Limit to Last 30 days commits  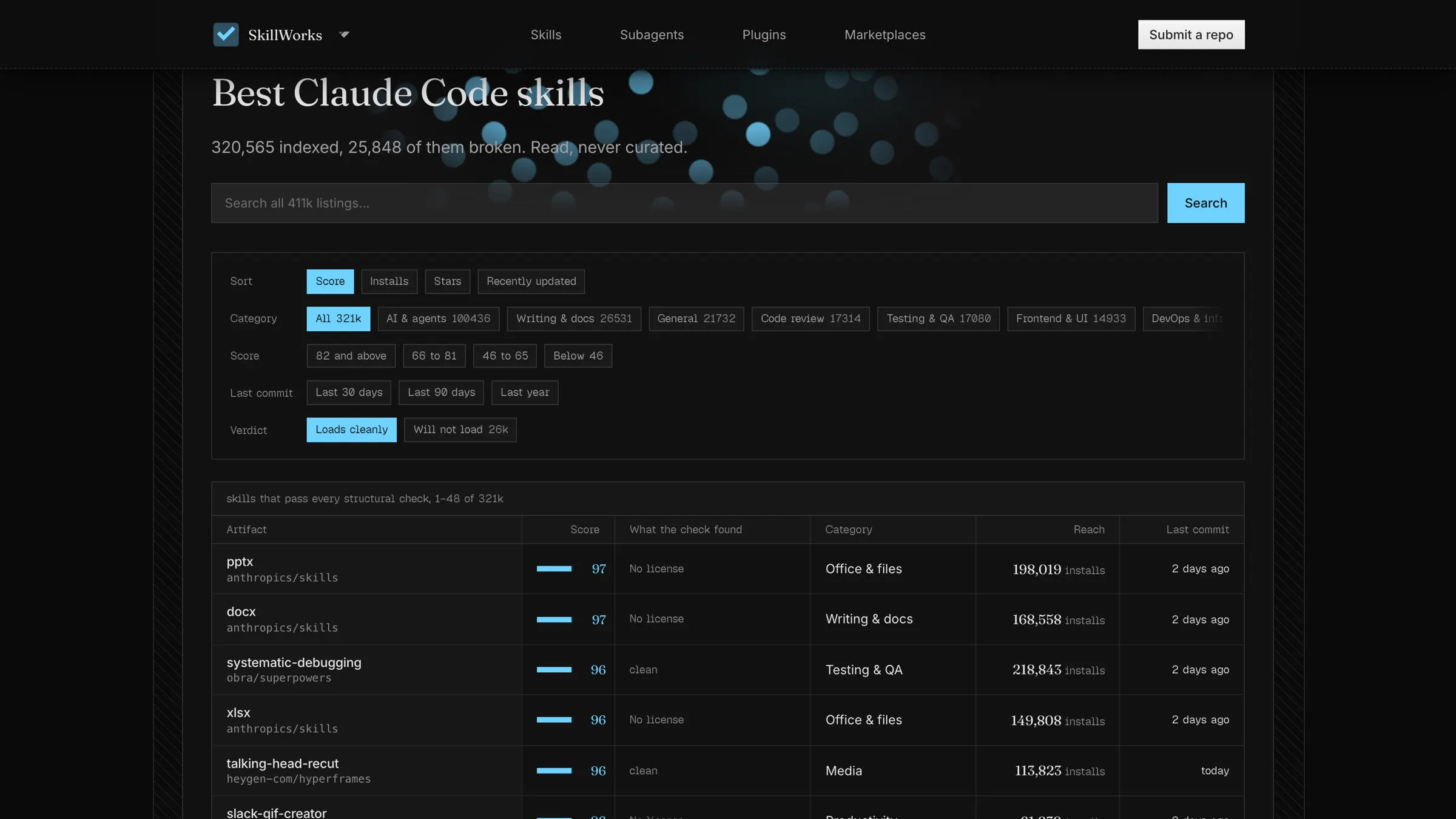[349, 393]
